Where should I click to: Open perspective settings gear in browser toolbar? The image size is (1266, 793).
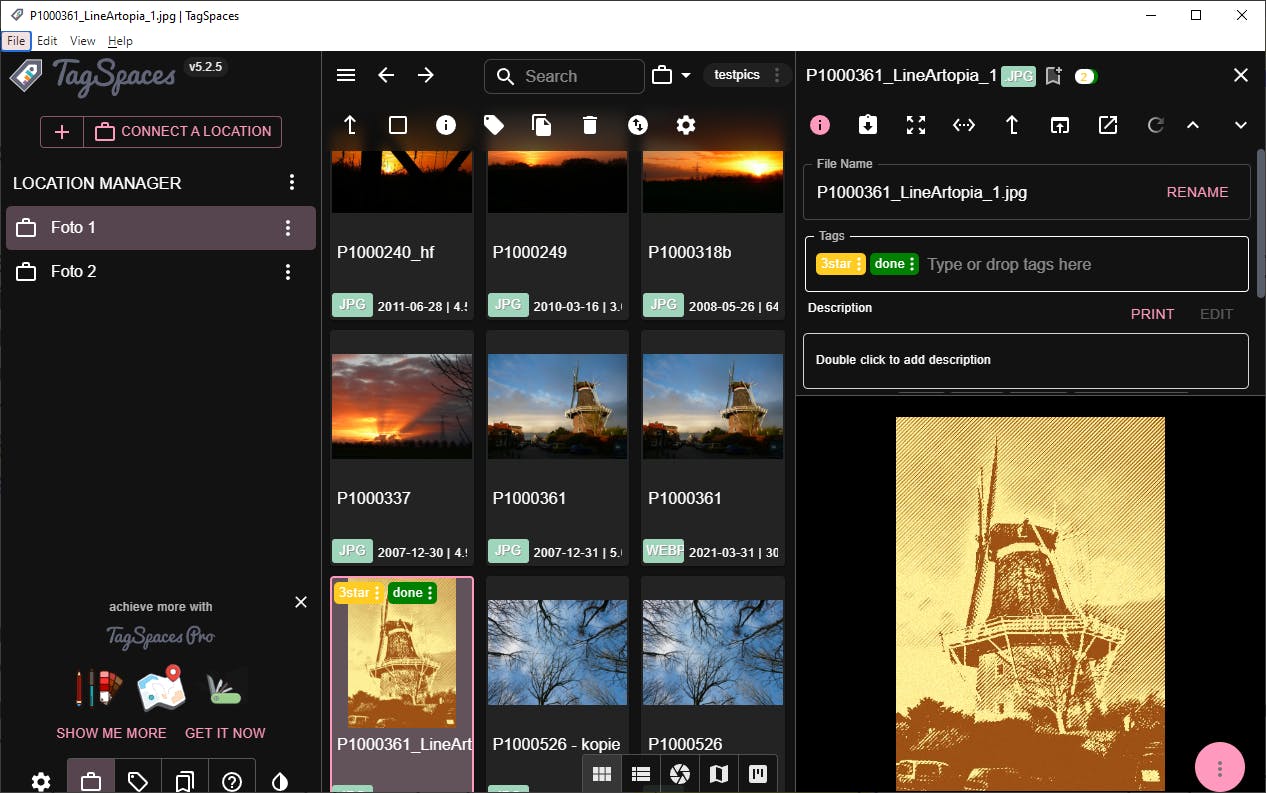686,125
